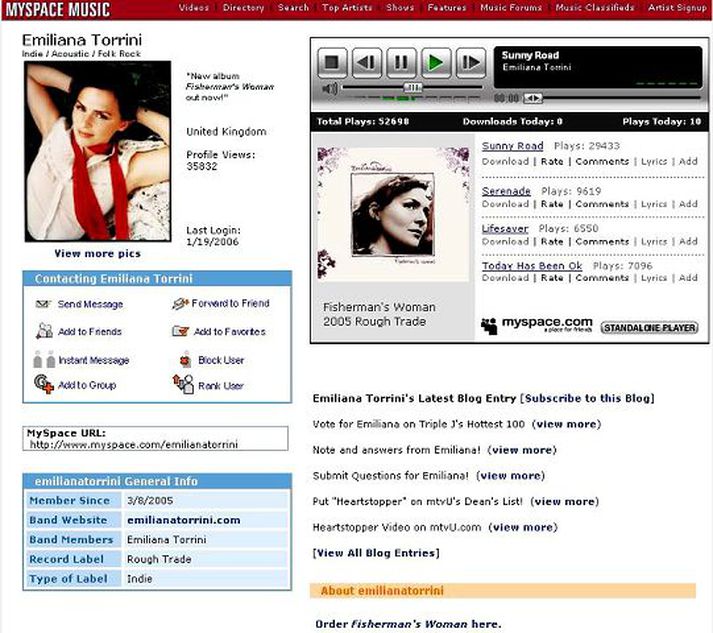Select the Sunny Road song title
This screenshot has width=713, height=633.
pos(512,146)
